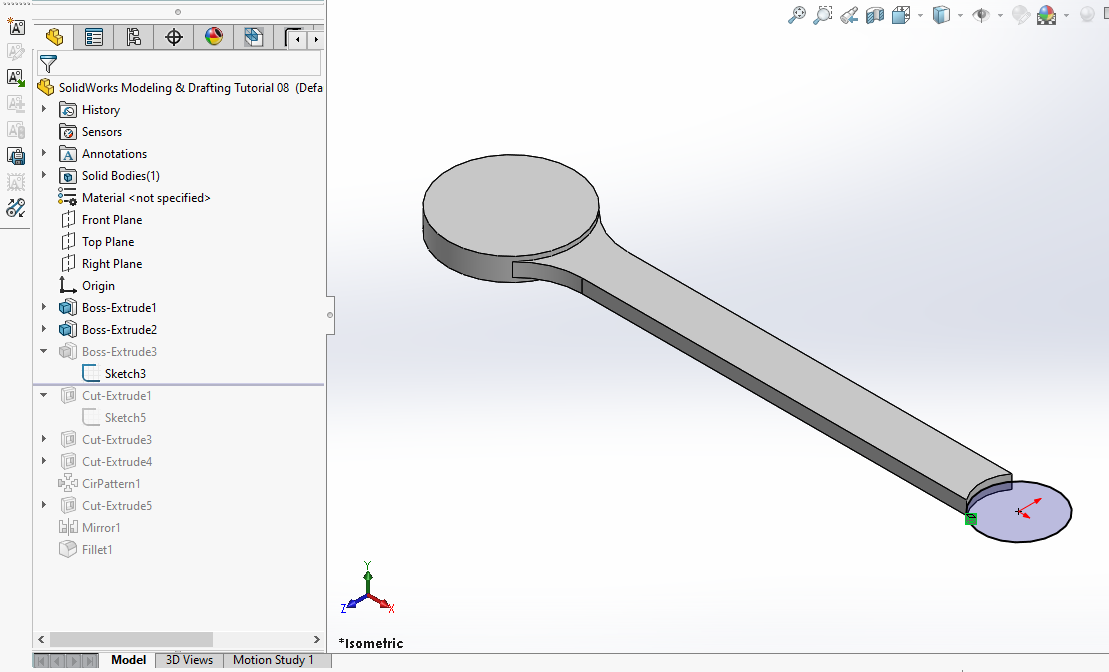Click the belt and pulley icon in left toolbar
This screenshot has height=672, width=1109.
tap(16, 208)
